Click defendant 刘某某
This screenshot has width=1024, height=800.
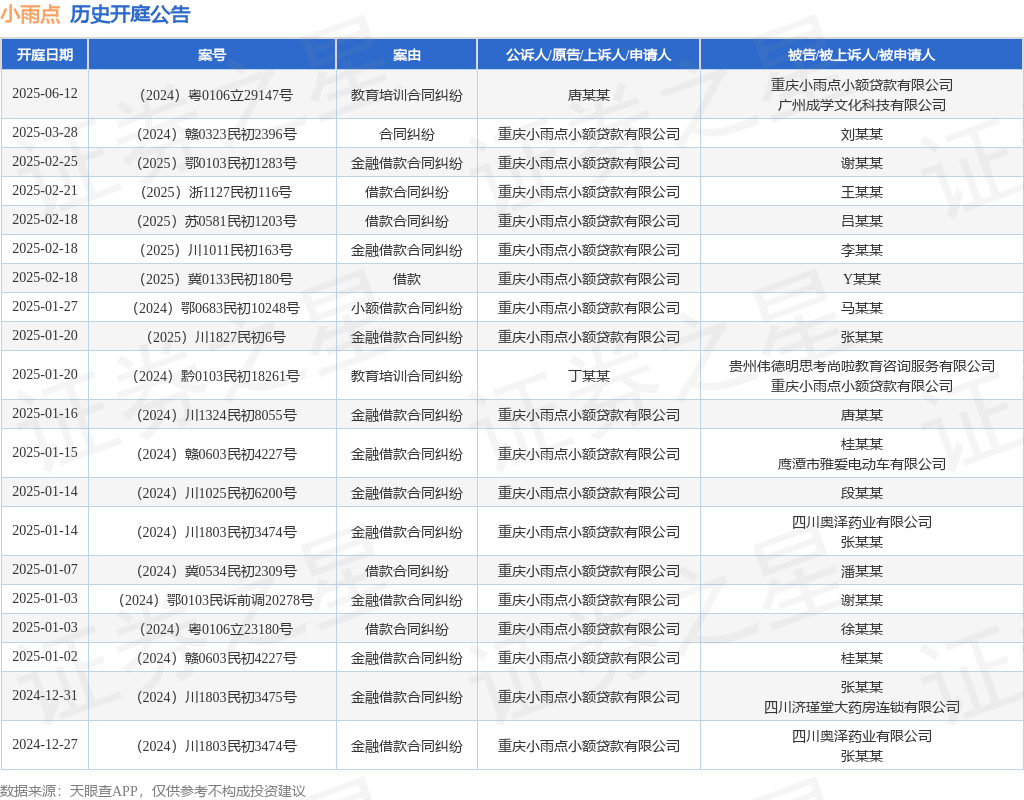[x=861, y=135]
